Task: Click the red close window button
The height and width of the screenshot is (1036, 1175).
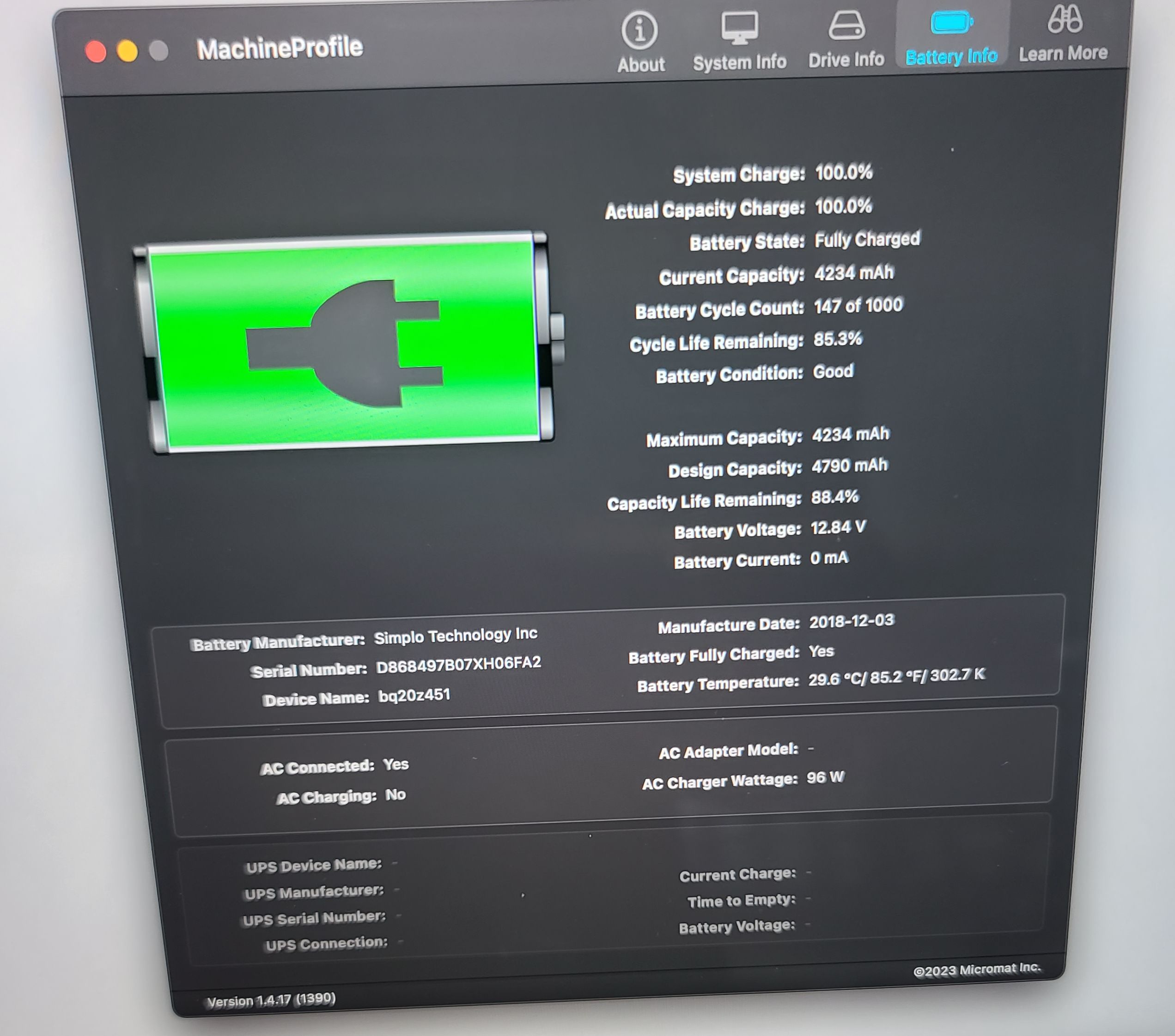Action: coord(96,52)
